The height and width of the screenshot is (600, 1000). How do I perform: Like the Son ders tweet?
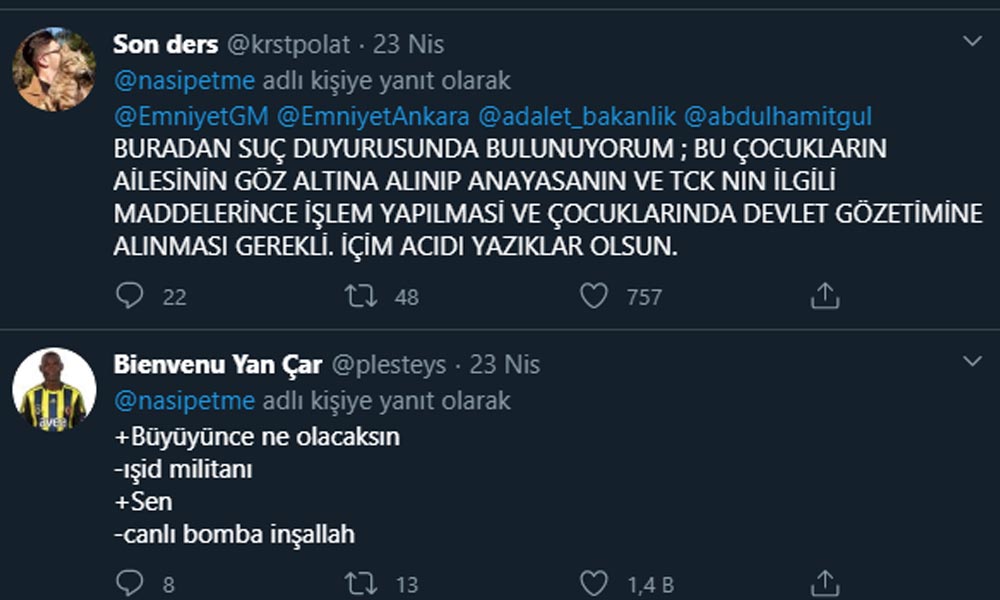(595, 296)
